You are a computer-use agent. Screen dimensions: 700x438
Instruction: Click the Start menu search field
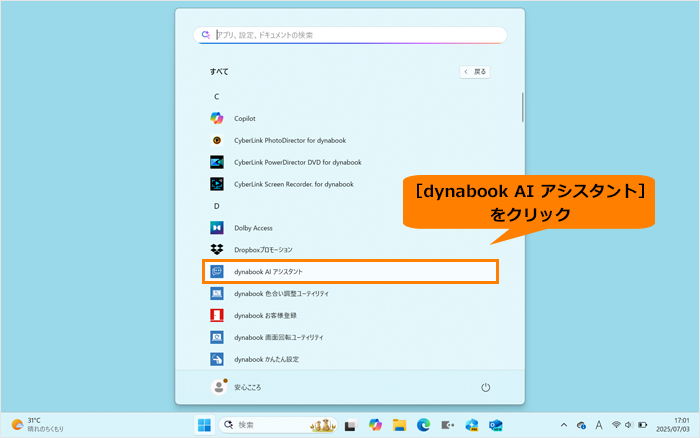point(350,35)
